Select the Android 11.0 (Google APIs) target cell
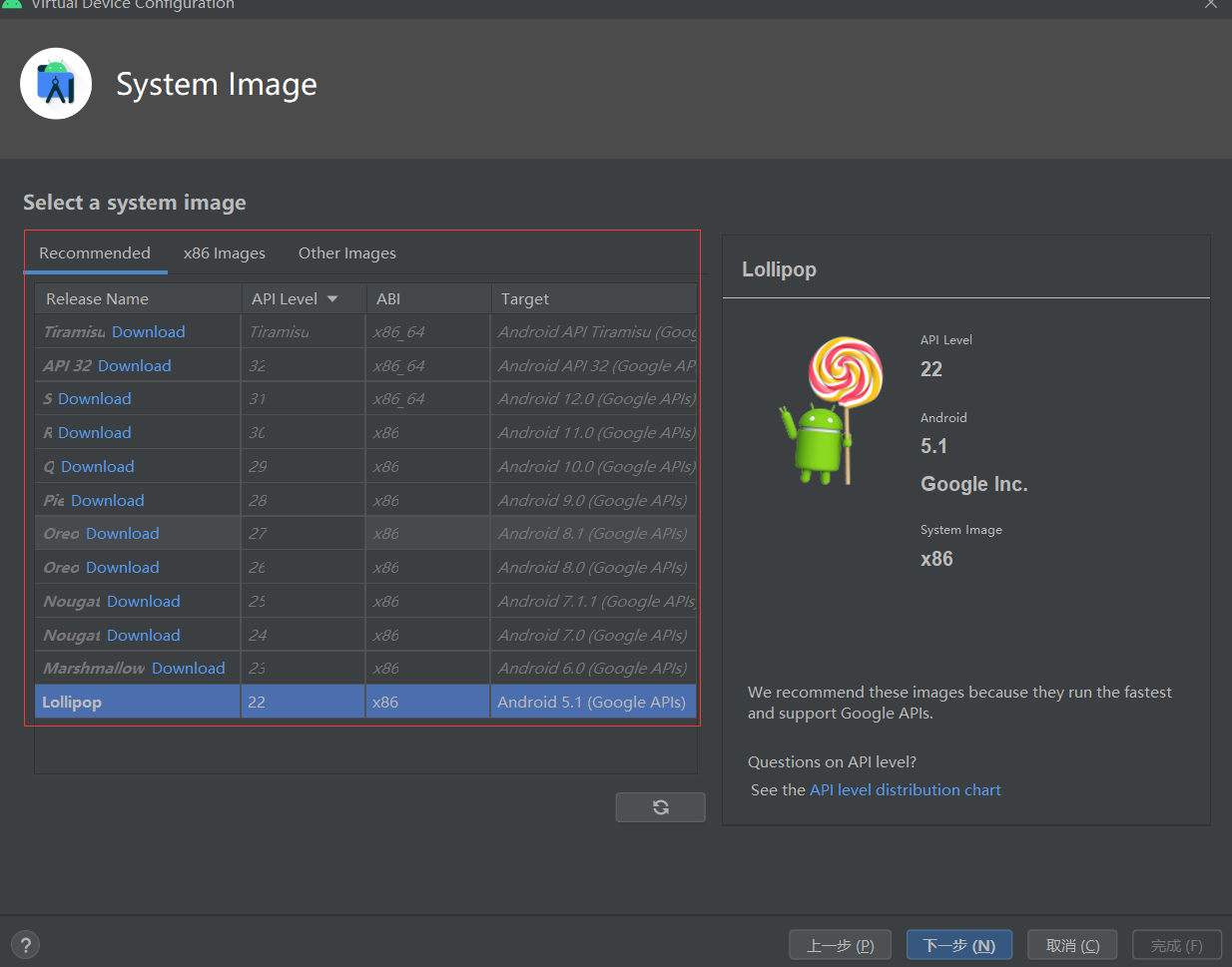Image resolution: width=1232 pixels, height=967 pixels. (594, 432)
